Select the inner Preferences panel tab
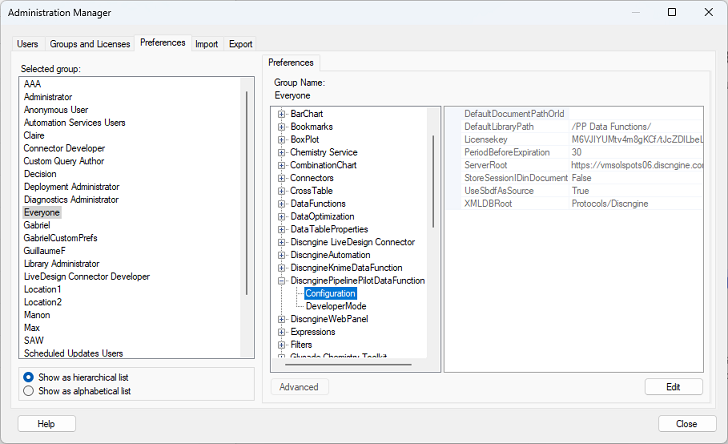The image size is (728, 444). point(291,62)
